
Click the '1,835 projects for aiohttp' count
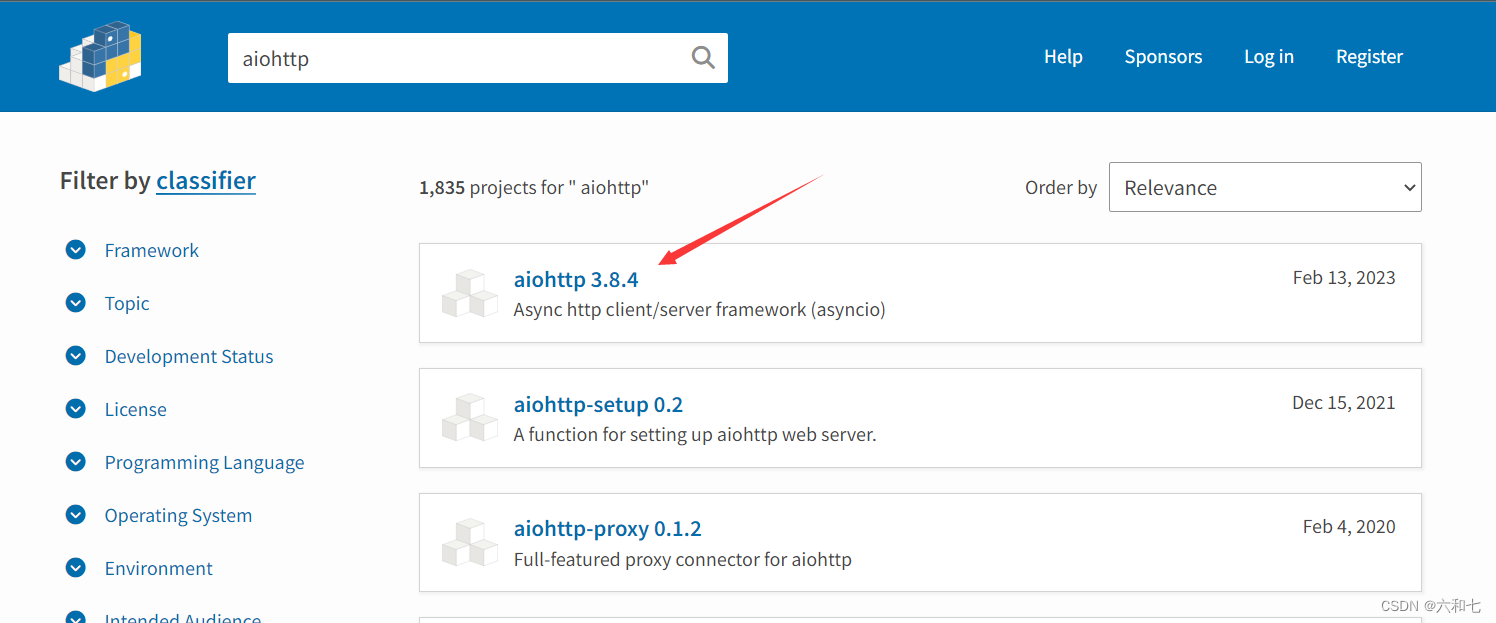point(534,187)
